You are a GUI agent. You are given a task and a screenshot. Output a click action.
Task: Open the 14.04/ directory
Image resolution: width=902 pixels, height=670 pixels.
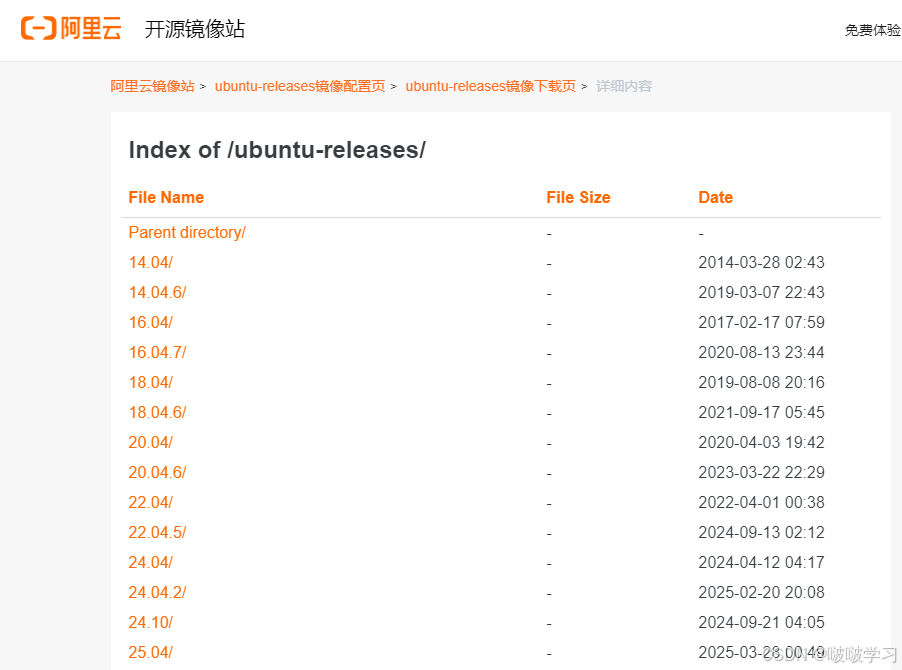(150, 262)
